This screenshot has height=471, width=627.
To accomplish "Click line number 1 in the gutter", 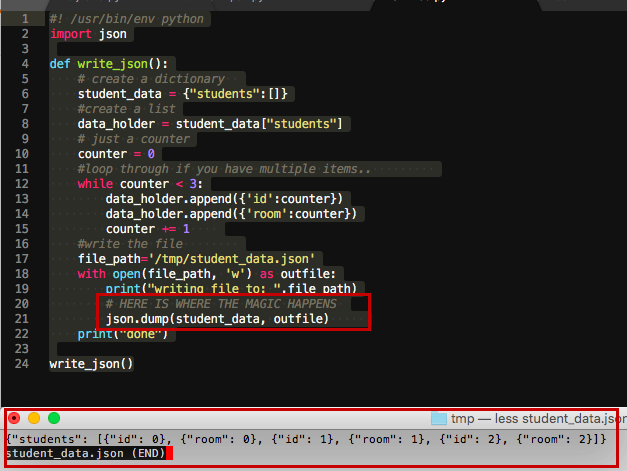I will [x=25, y=19].
